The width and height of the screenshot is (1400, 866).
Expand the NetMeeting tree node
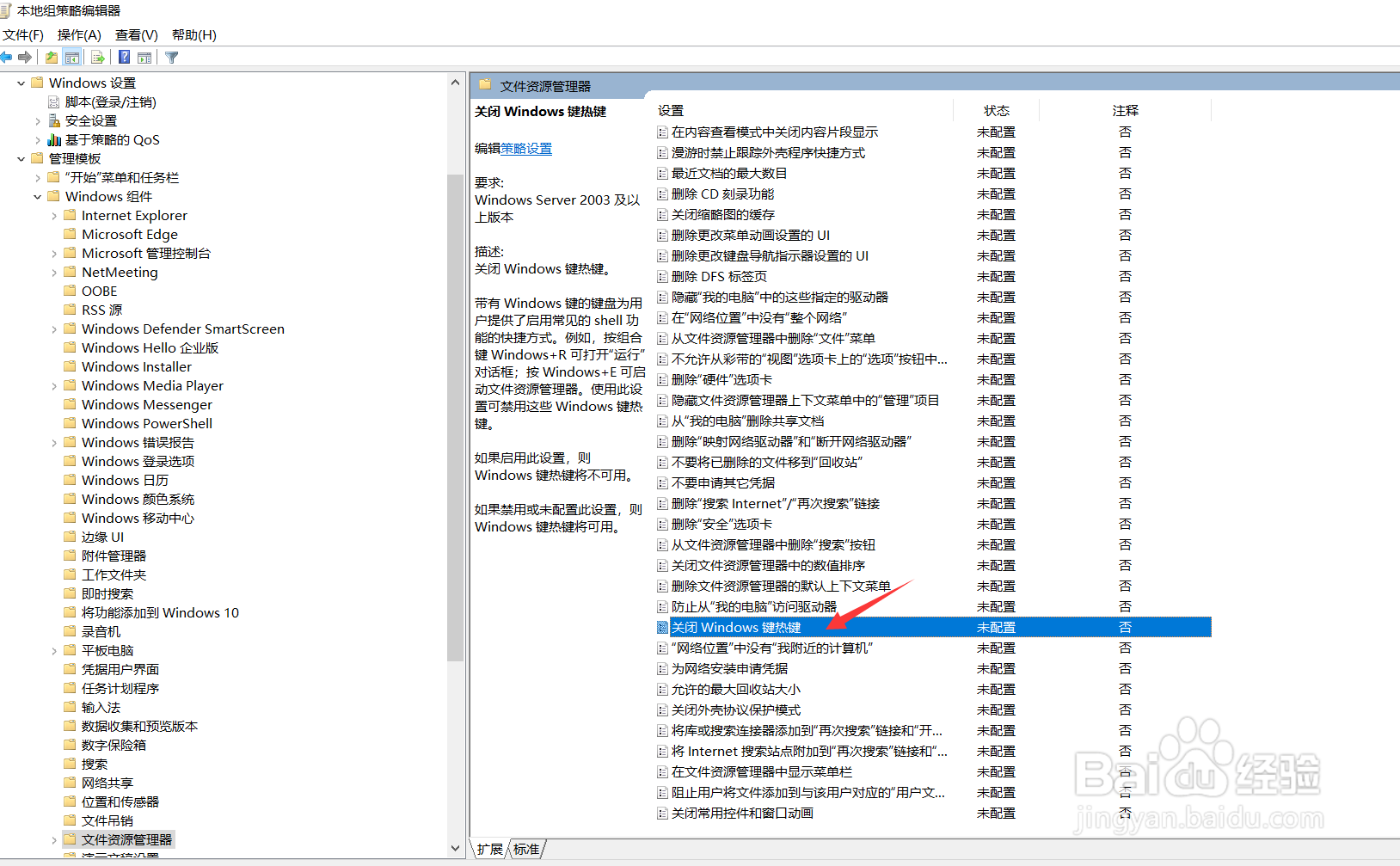point(54,273)
